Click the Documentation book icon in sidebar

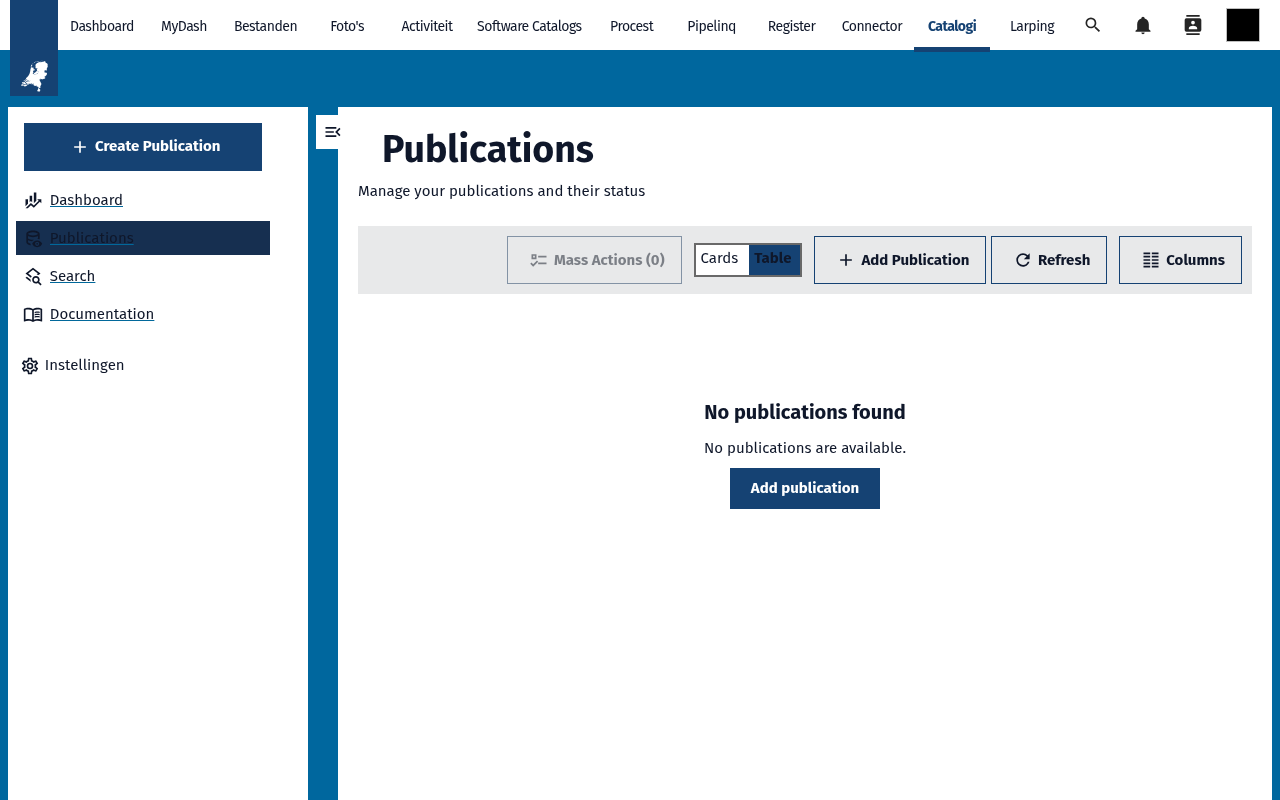(33, 314)
